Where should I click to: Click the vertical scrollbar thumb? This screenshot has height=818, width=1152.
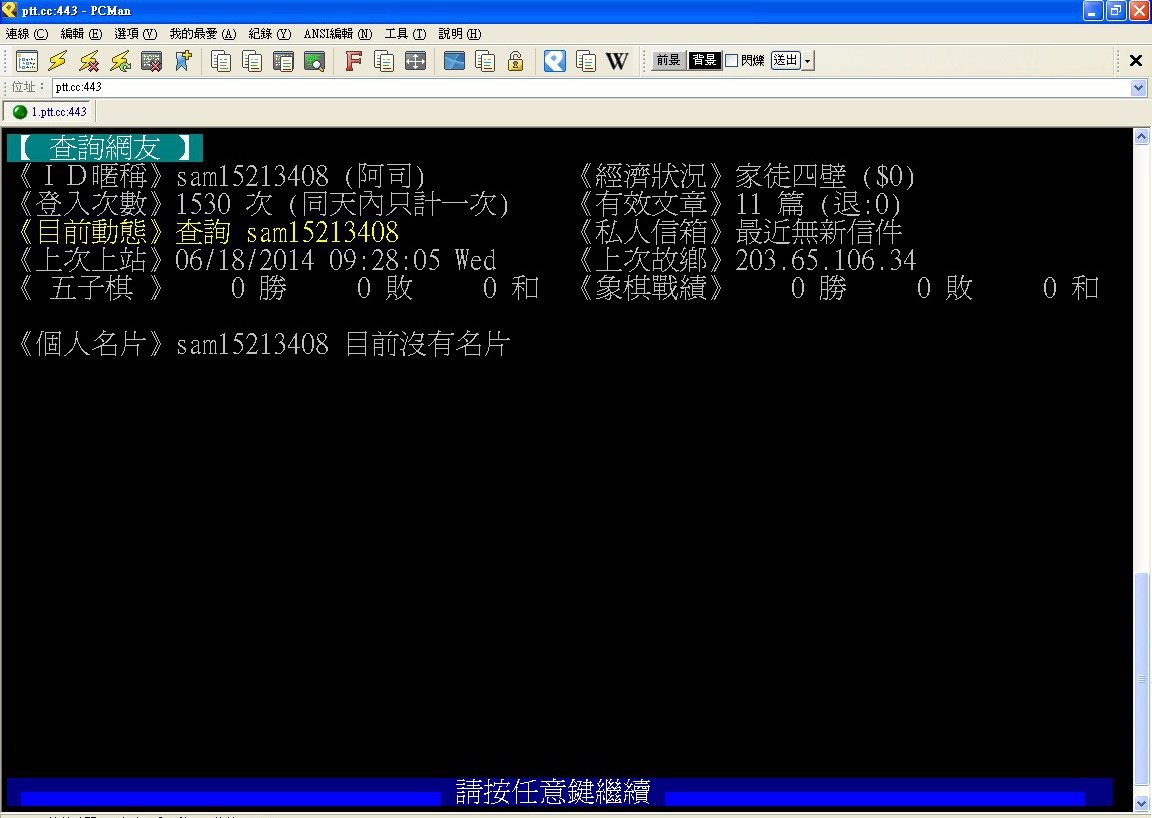[1141, 680]
